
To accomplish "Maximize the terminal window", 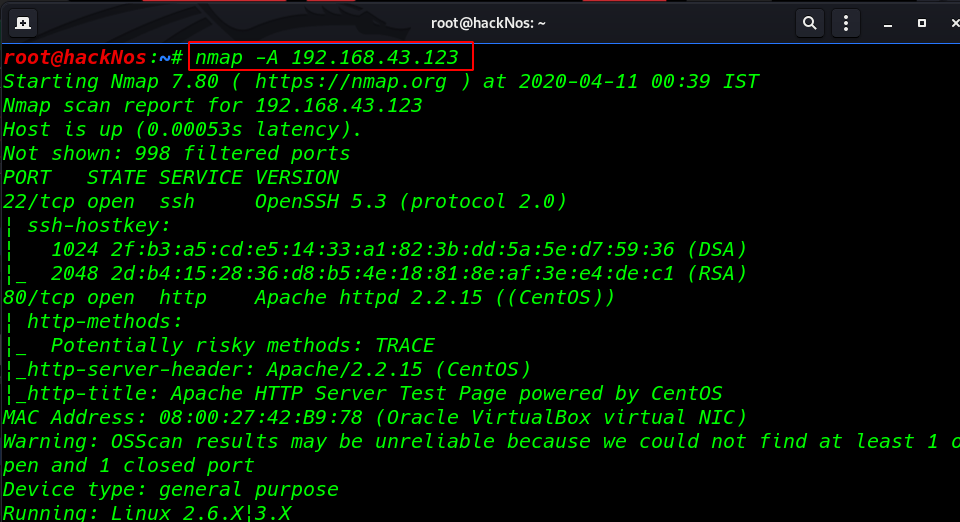I will pyautogui.click(x=921, y=23).
